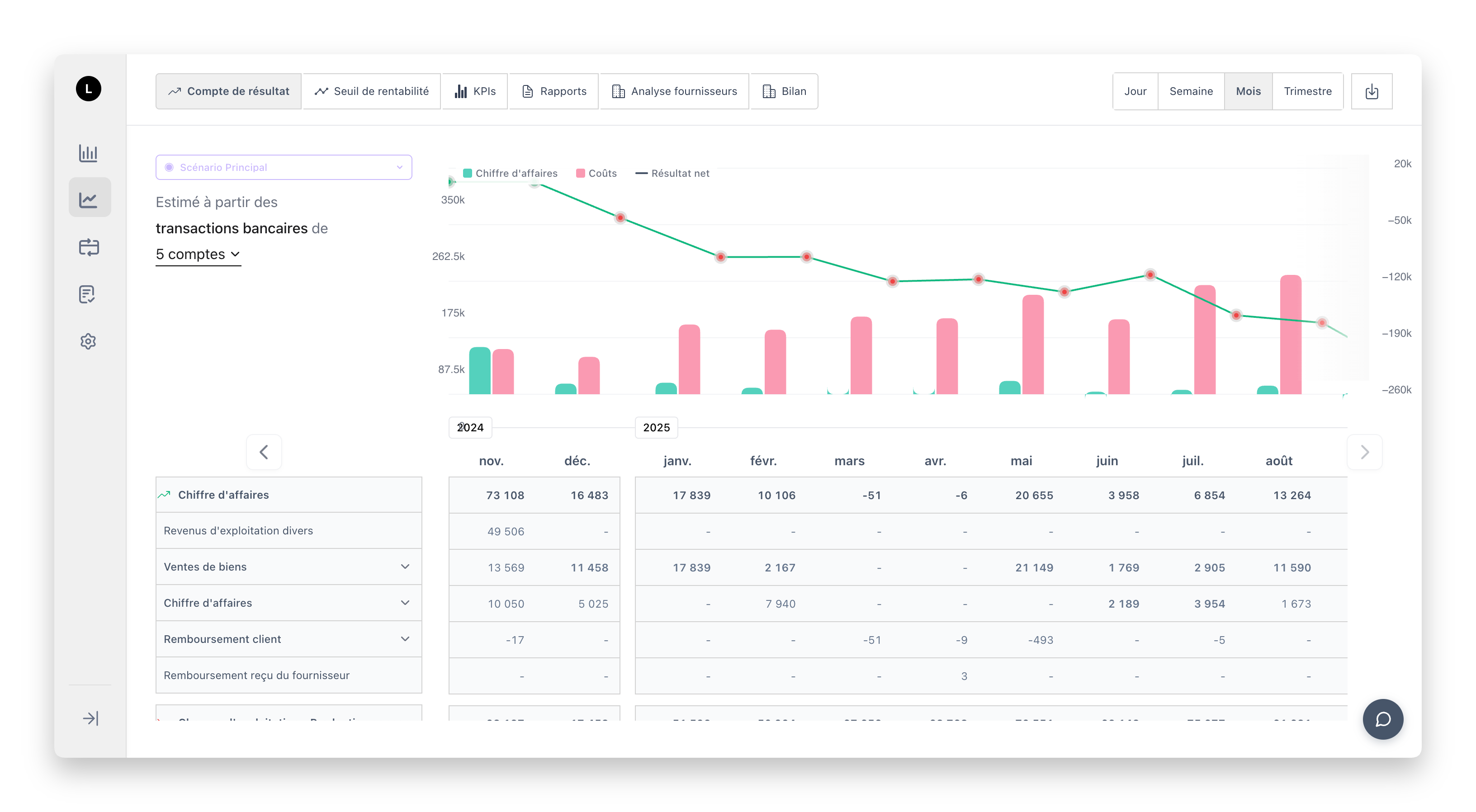Select the forecast line chart icon in sidebar
The image size is (1476, 812).
(89, 197)
